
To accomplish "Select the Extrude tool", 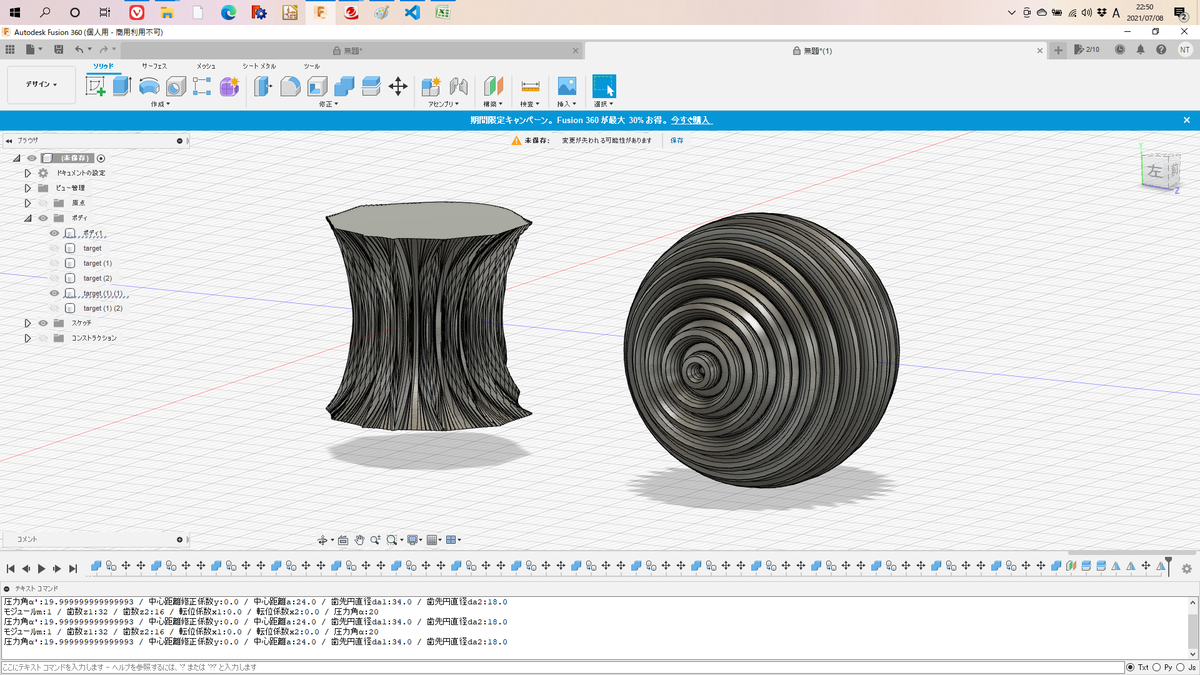I will [122, 86].
